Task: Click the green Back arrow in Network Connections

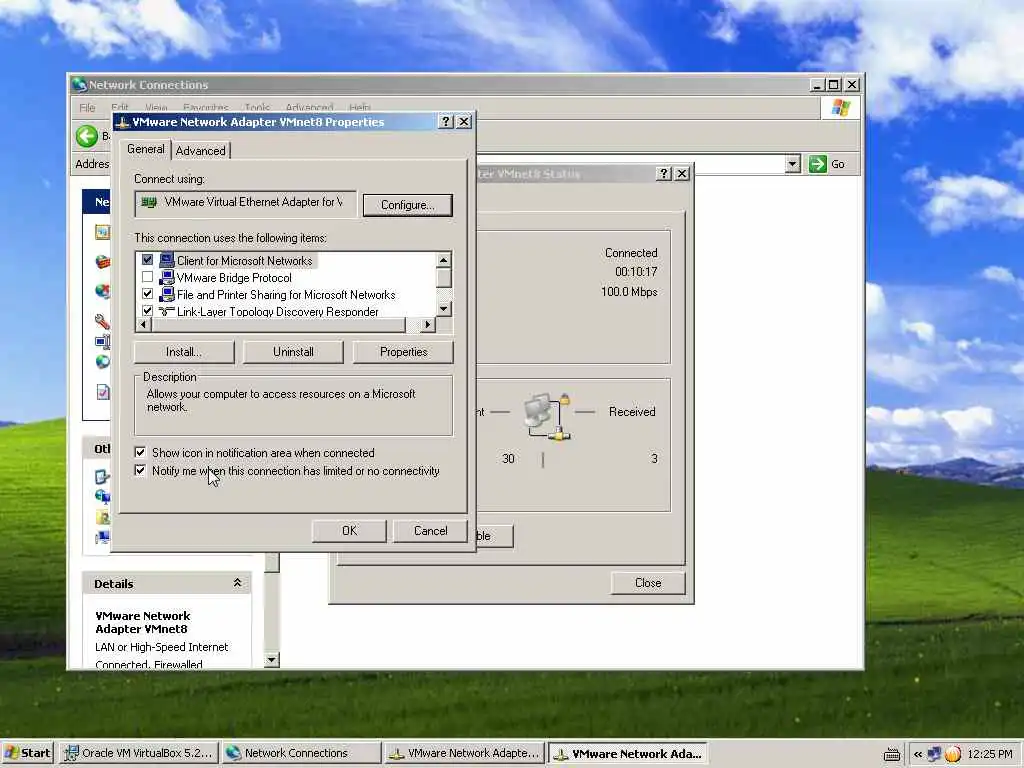Action: (87, 136)
